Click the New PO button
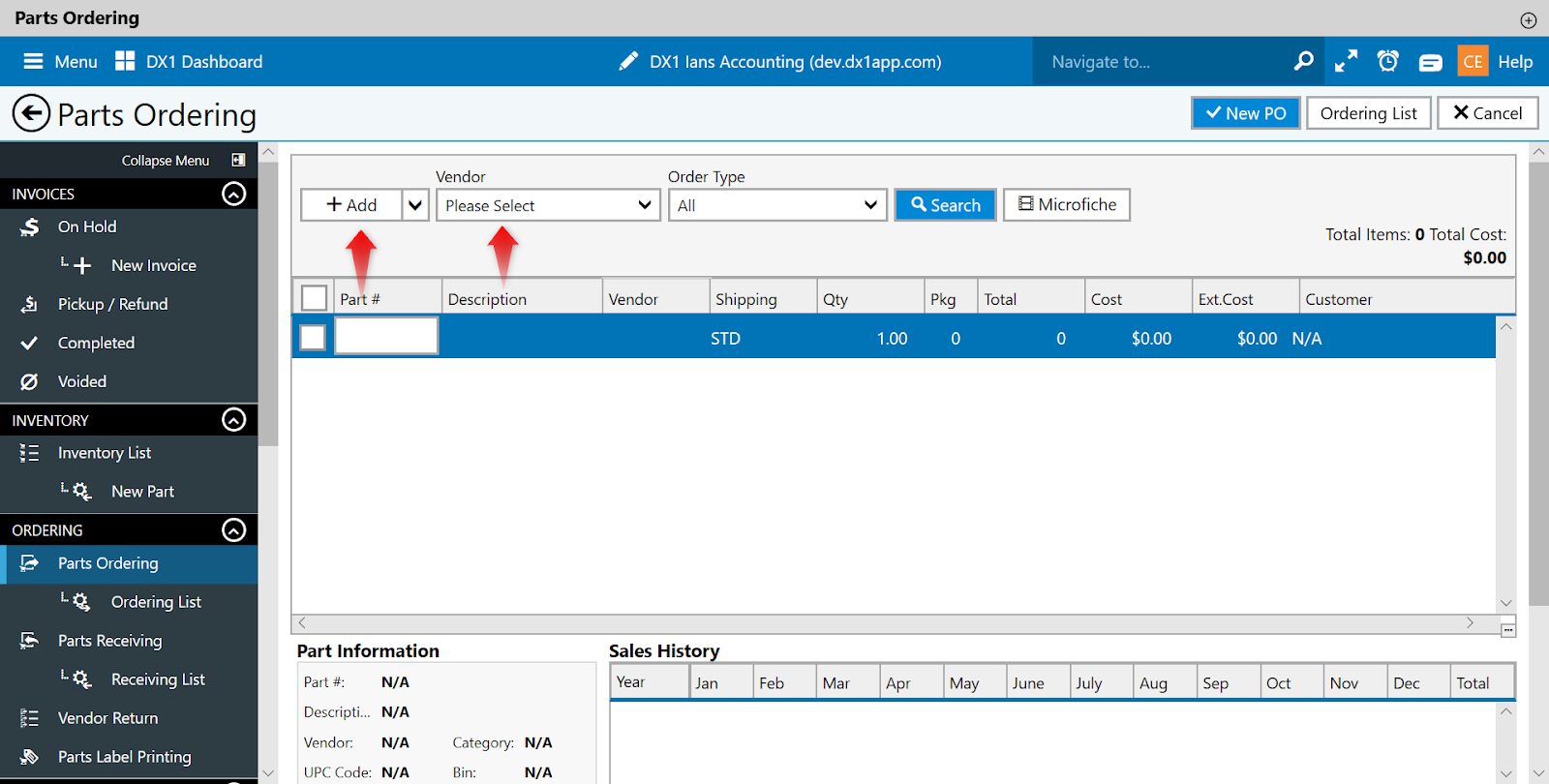 [x=1246, y=113]
